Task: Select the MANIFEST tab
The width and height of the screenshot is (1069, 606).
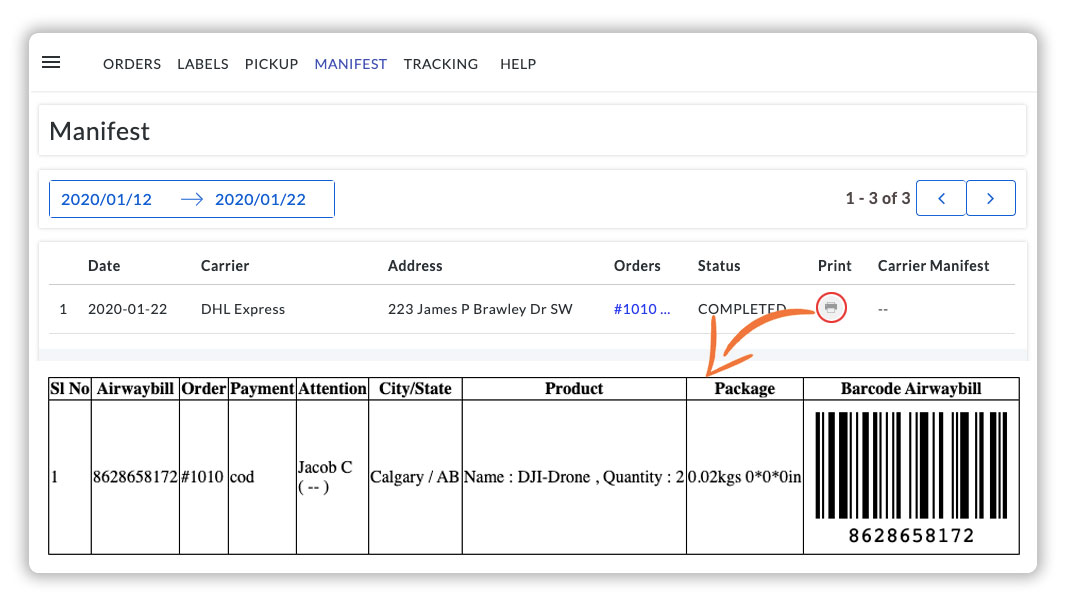Action: (350, 64)
